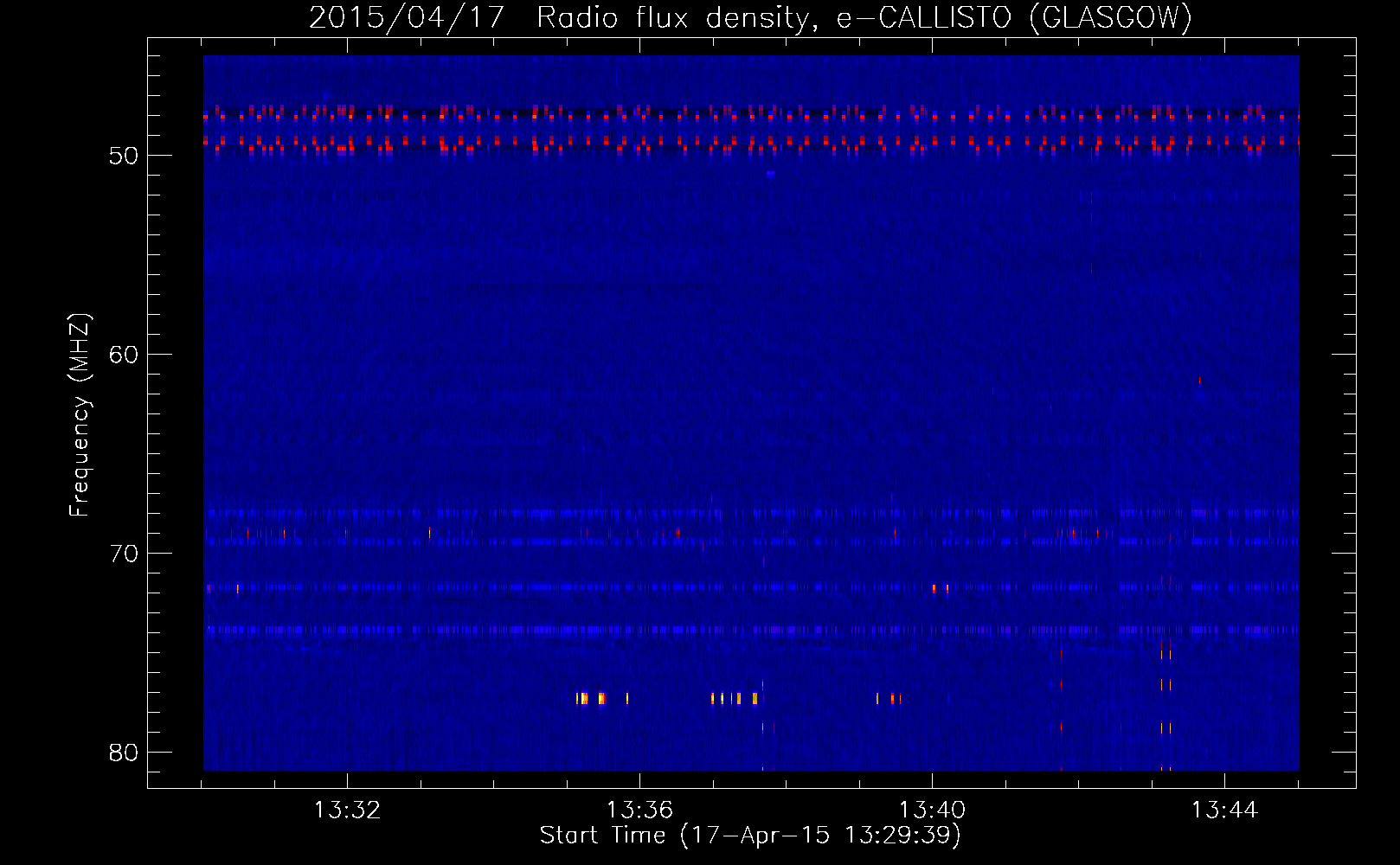Viewport: 1400px width, 865px height.
Task: Select the 13:36 time tick label
Action: coord(639,811)
